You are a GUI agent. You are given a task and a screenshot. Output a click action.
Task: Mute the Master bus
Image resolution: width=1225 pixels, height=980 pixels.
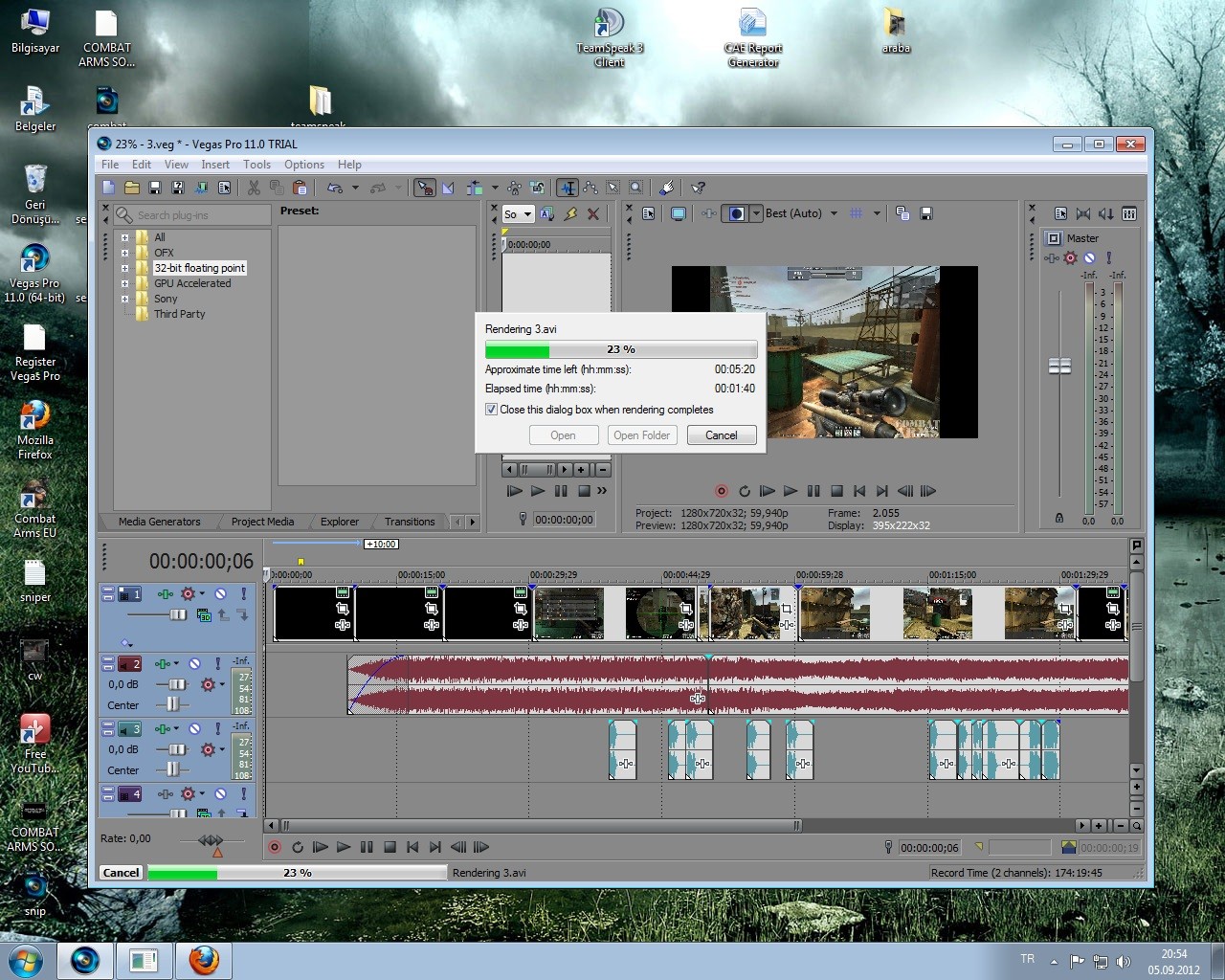(1089, 257)
